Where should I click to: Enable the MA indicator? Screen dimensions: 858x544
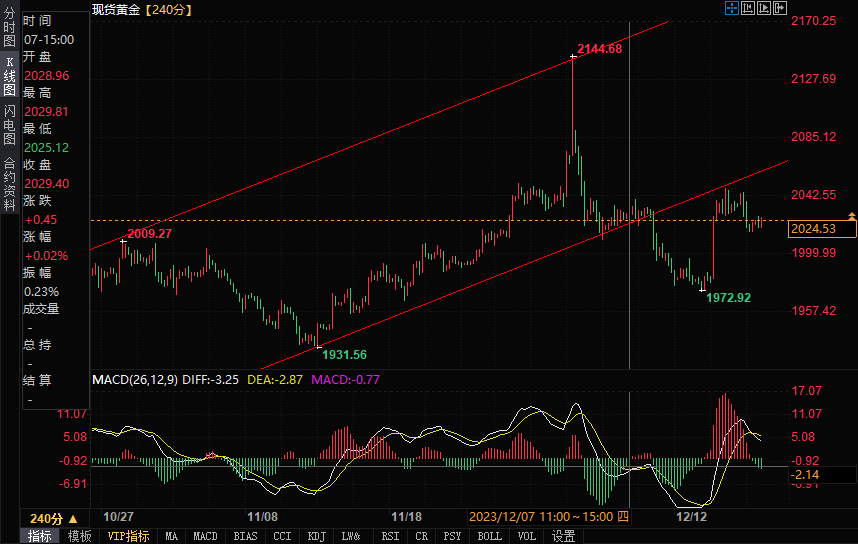pos(172,536)
